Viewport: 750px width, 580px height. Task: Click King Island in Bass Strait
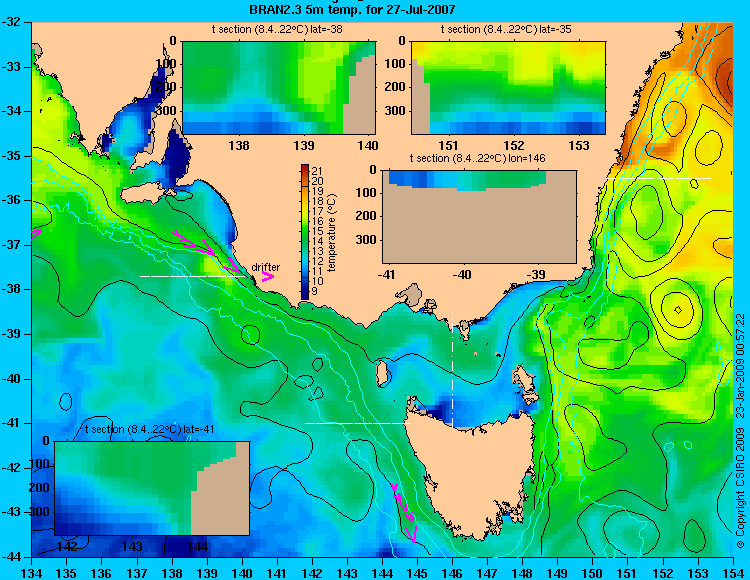382,373
